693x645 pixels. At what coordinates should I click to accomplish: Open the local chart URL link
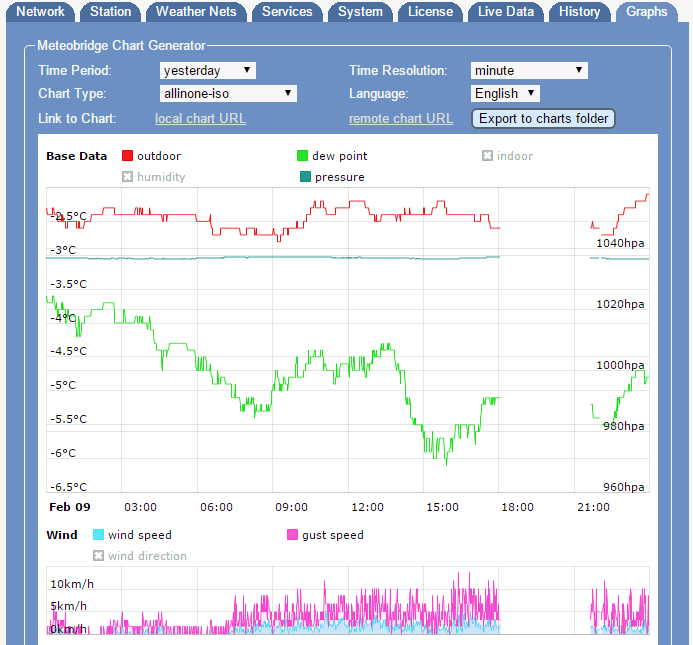[x=200, y=118]
